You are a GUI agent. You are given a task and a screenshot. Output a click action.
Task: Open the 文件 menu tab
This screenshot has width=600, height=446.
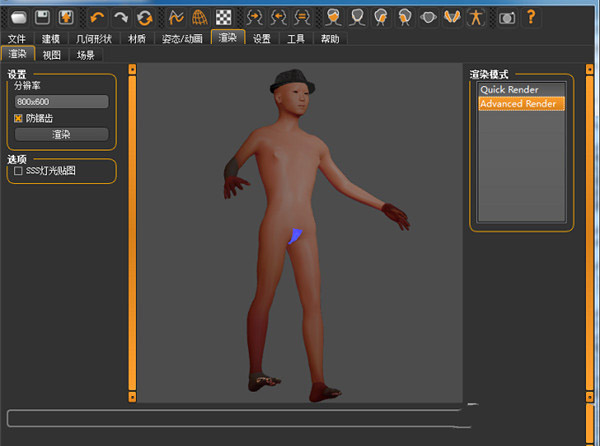(x=16, y=39)
